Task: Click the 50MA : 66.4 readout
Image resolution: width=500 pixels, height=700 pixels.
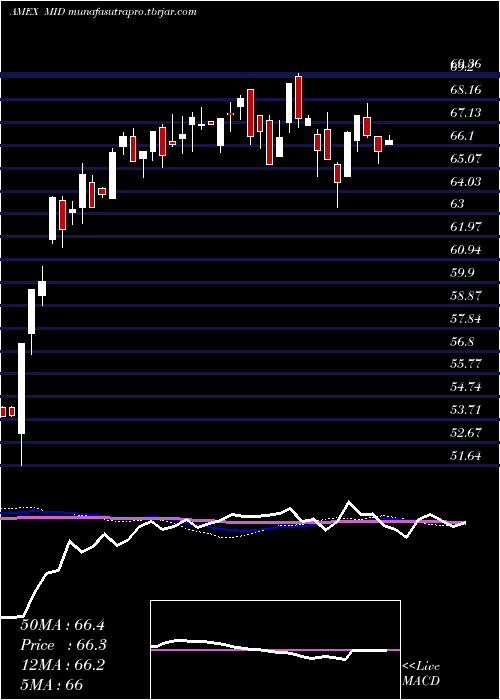Action: [x=62, y=625]
